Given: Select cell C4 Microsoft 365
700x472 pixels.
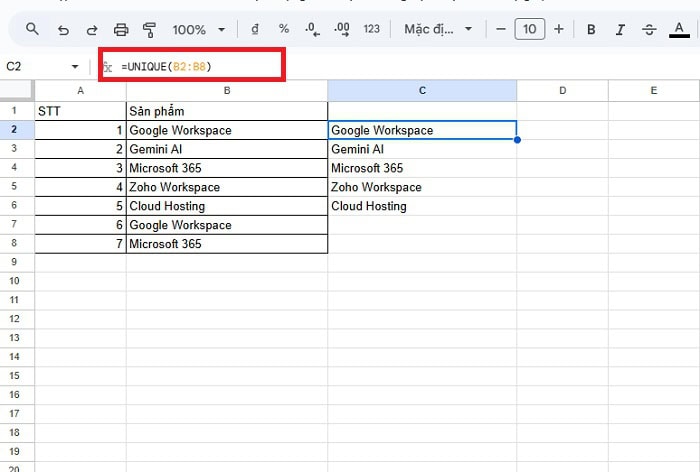Looking at the screenshot, I should pos(422,168).
